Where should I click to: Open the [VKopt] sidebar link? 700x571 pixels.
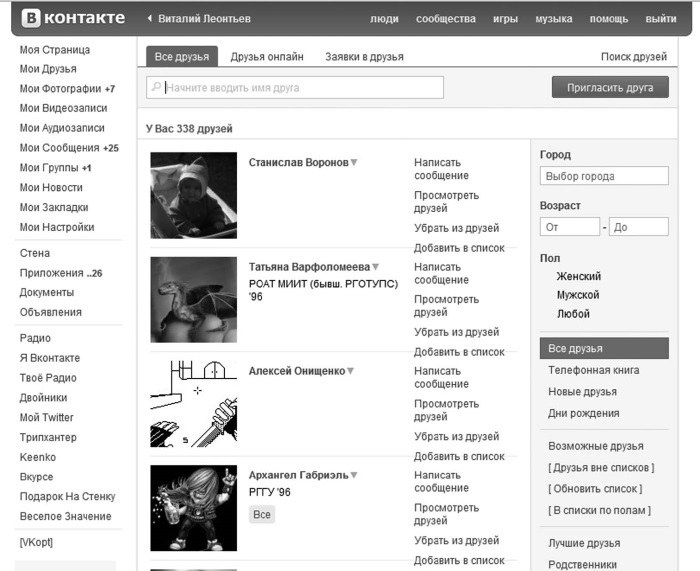pyautogui.click(x=36, y=542)
